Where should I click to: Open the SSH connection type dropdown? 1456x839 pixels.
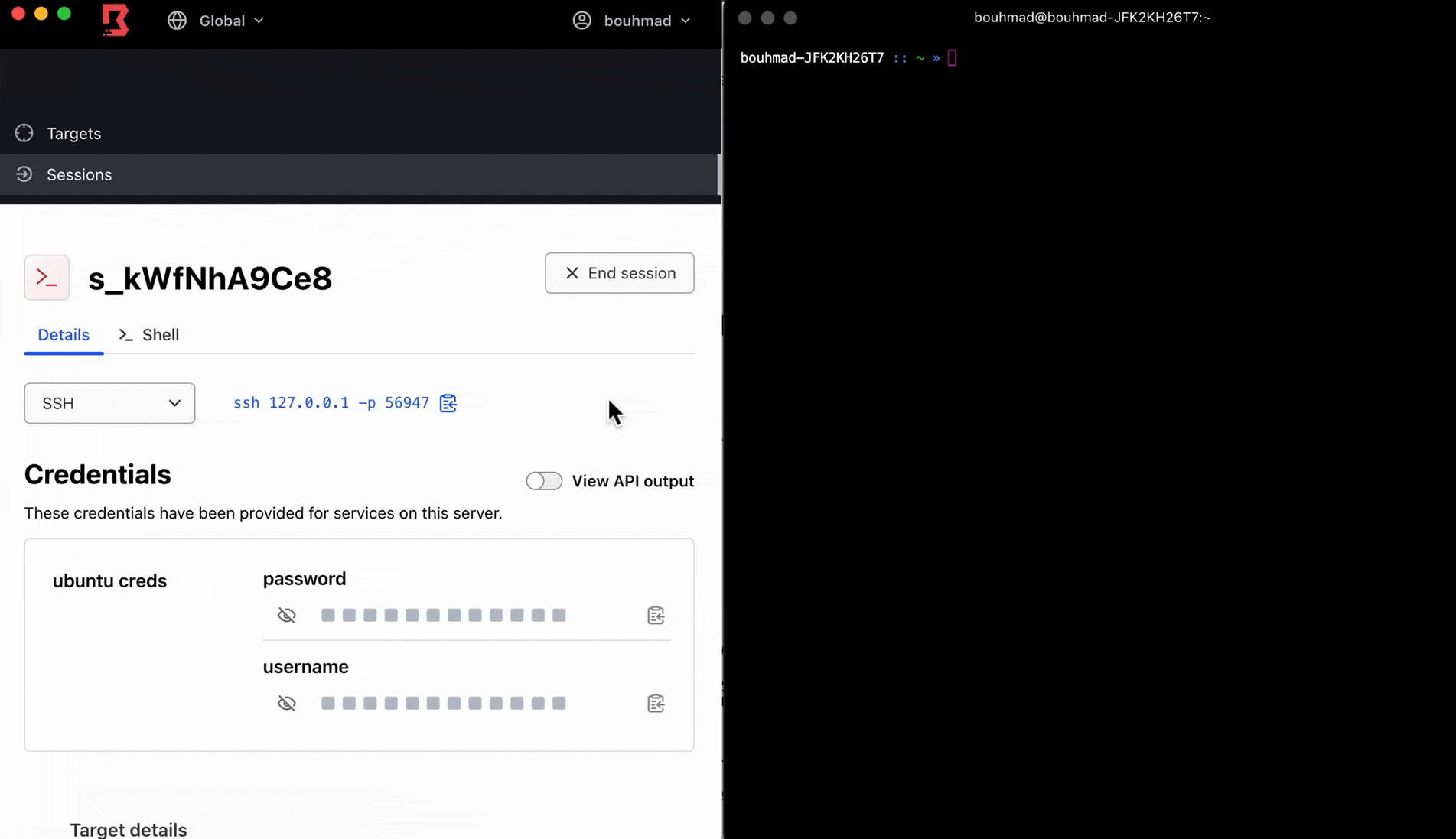pyautogui.click(x=109, y=403)
